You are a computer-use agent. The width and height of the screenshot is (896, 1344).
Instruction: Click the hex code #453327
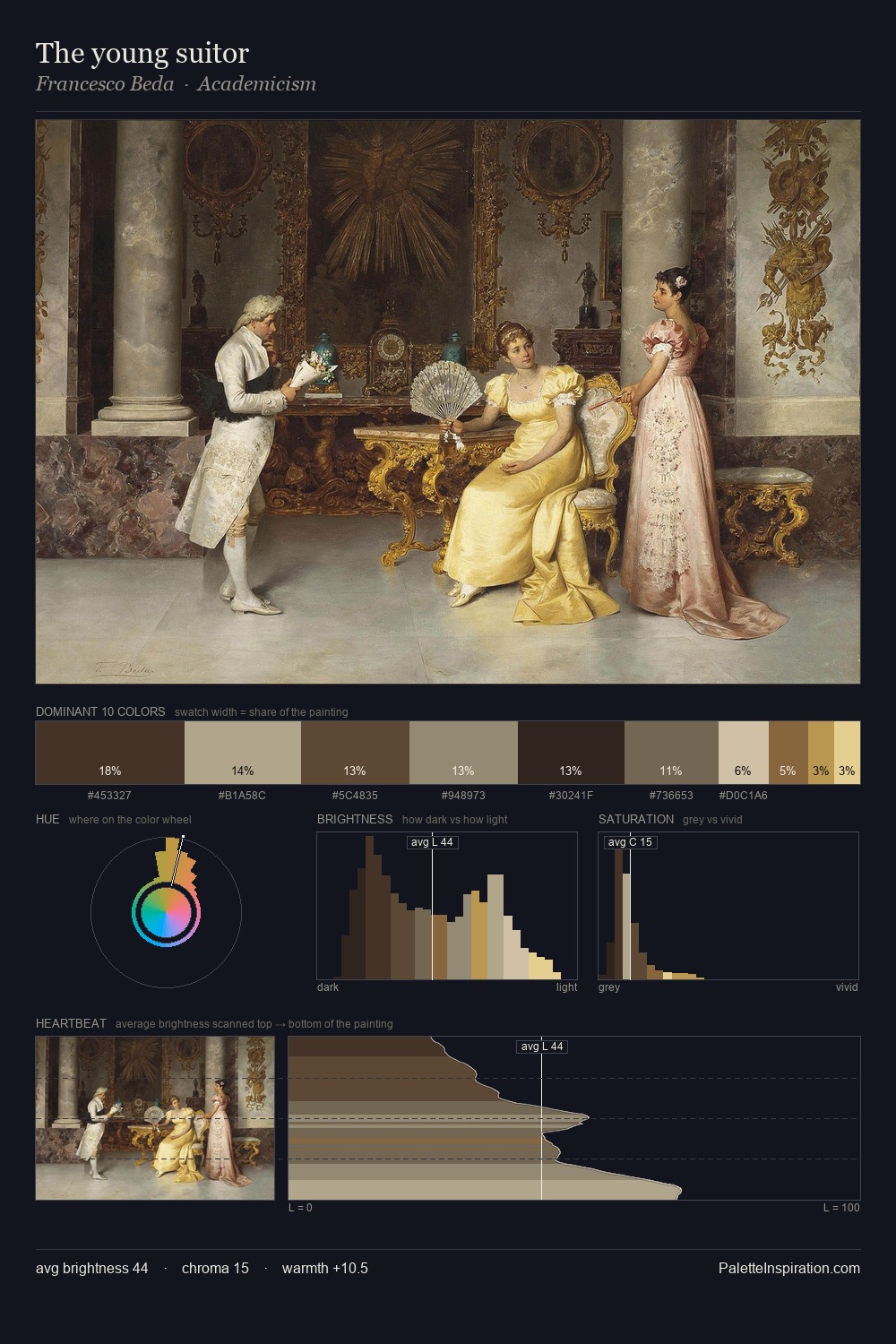pos(109,796)
